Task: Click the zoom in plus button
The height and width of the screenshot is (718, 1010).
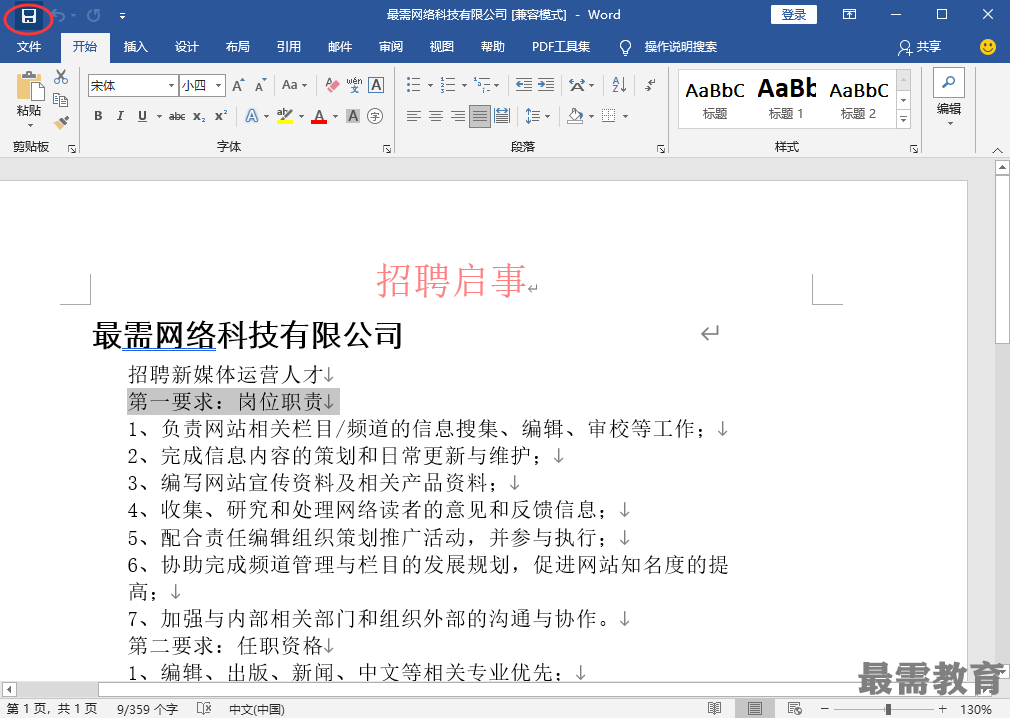Action: [942, 709]
